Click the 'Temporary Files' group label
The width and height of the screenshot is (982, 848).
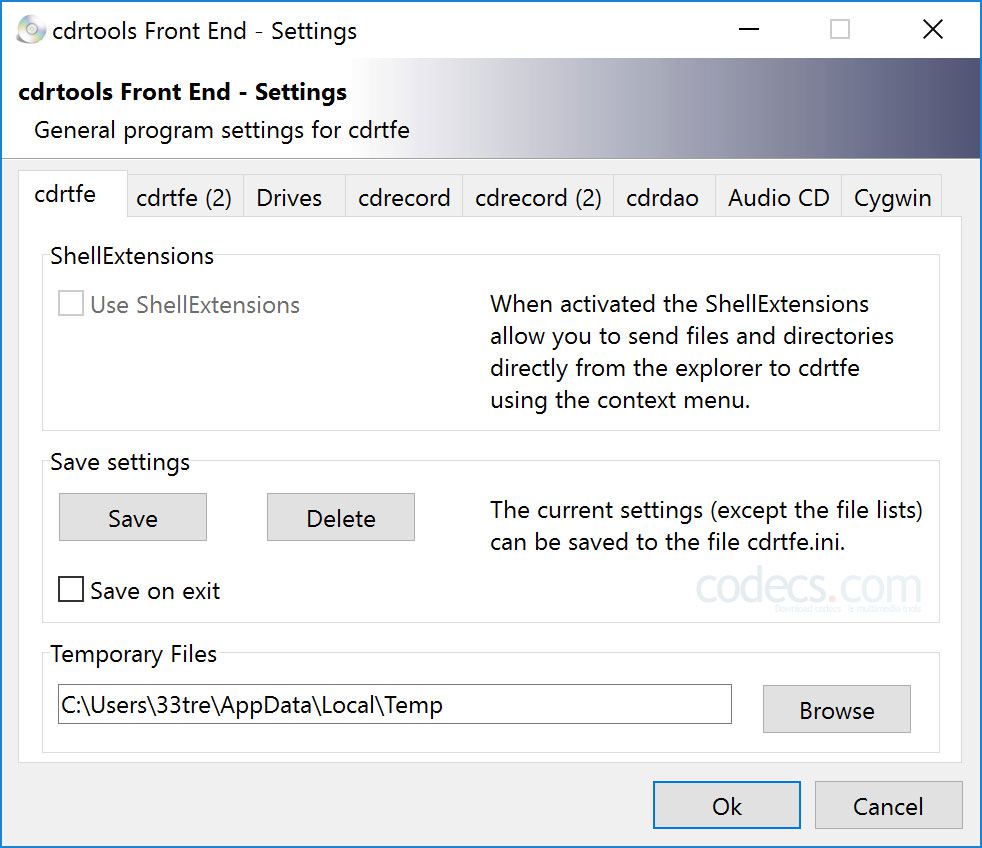pyautogui.click(x=133, y=654)
